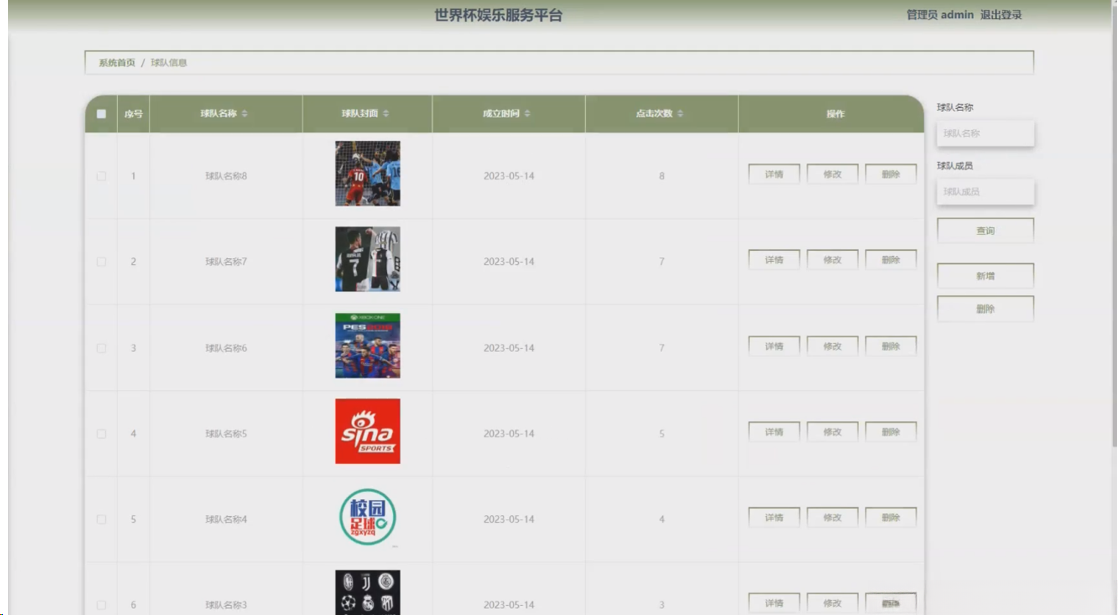Click 删除 for 球队名称6
Screen dimensions: 1118x615
[x=891, y=346]
